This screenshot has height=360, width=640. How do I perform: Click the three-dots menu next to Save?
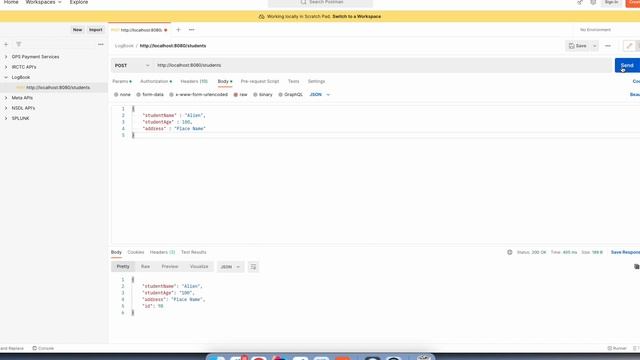click(x=608, y=46)
